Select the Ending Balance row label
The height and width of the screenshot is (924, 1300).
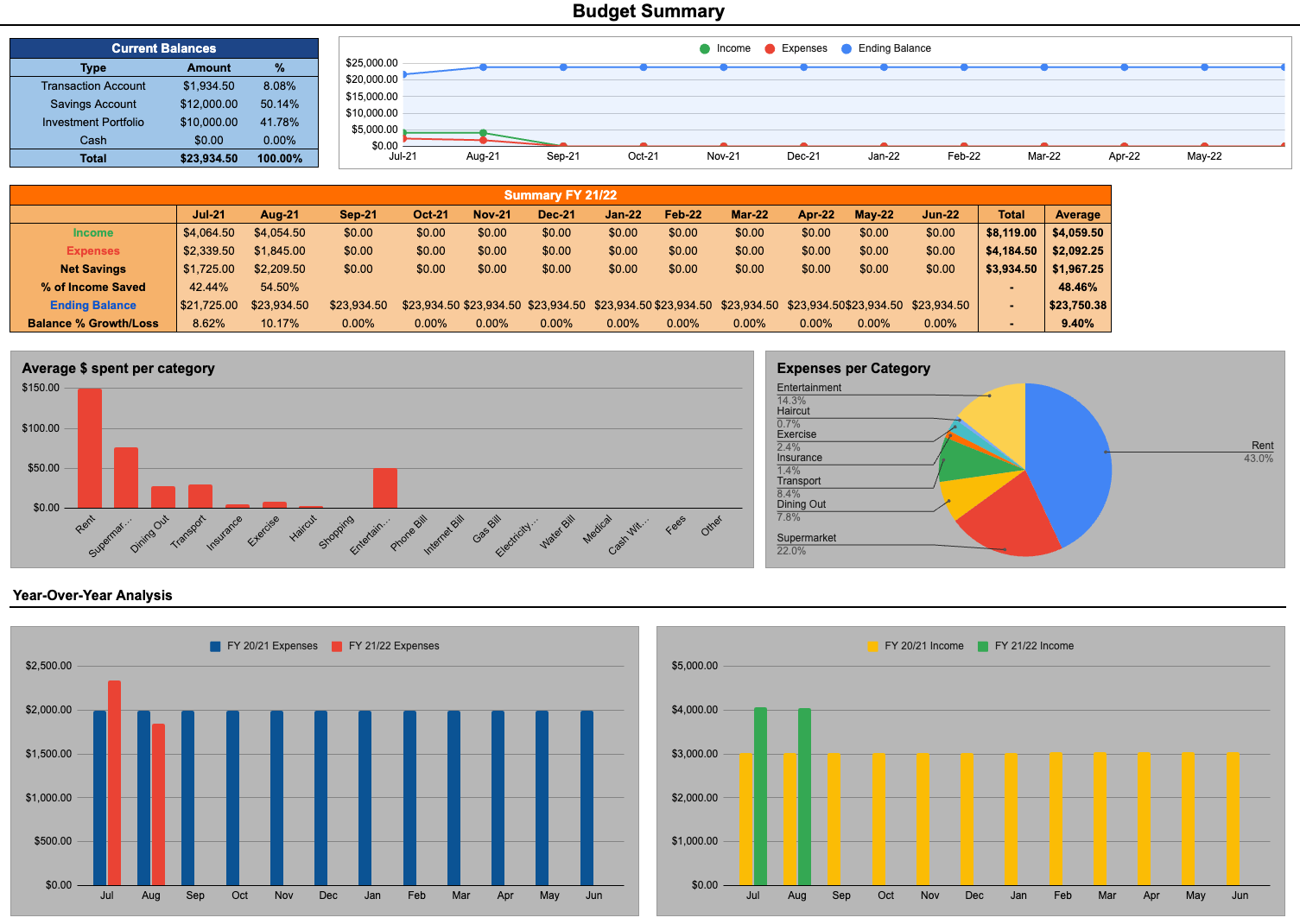[x=93, y=305]
